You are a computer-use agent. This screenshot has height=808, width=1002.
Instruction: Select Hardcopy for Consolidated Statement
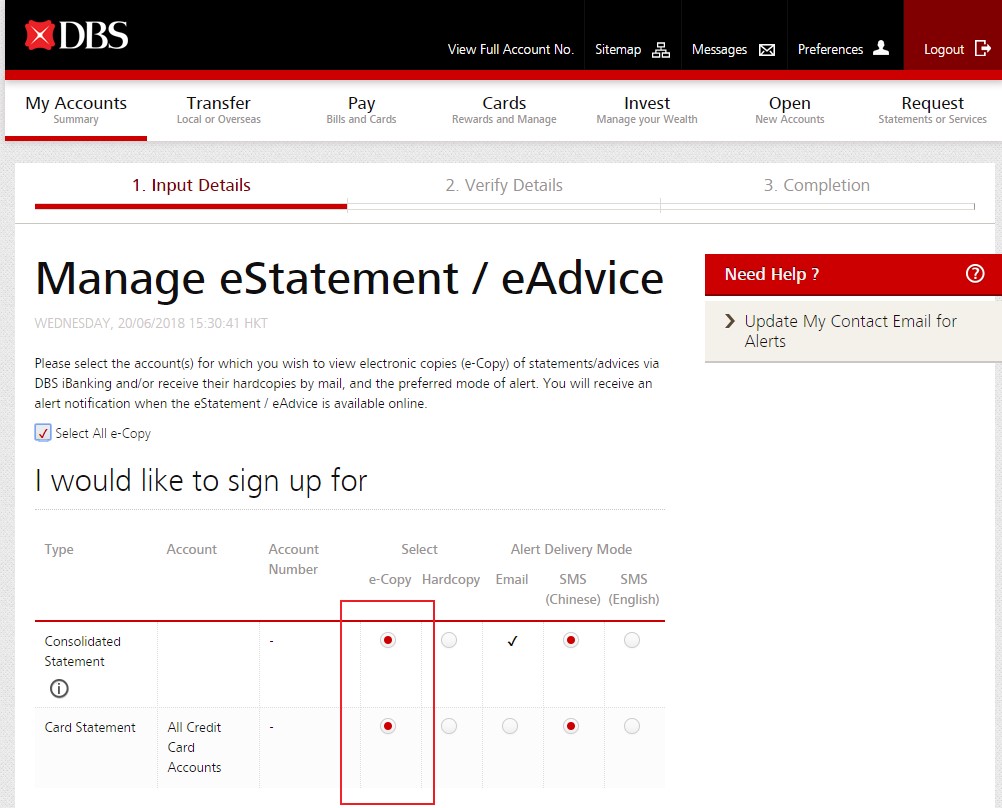point(449,640)
